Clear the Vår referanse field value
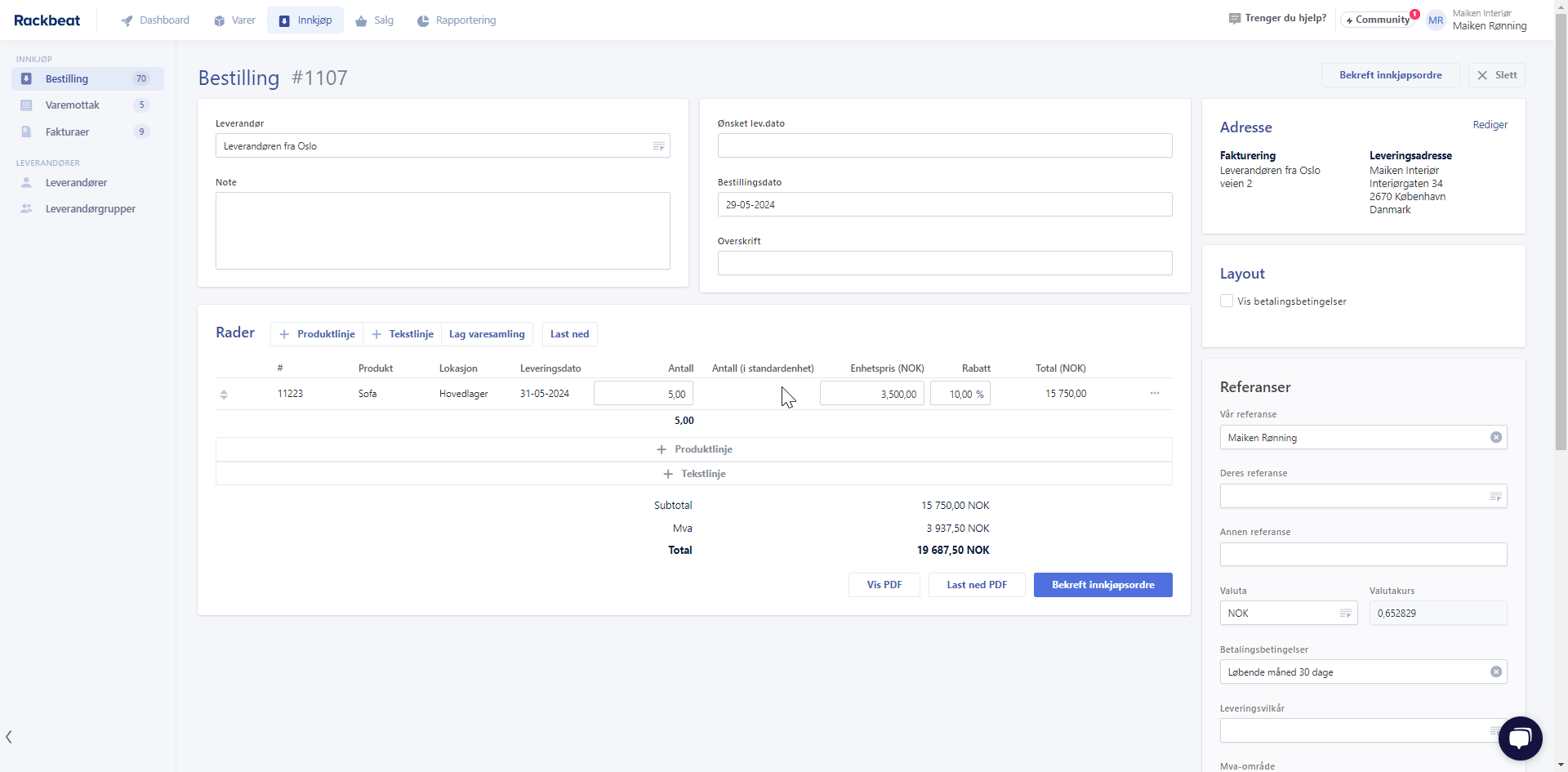Screen dimensions: 1568x772 tap(1495, 437)
